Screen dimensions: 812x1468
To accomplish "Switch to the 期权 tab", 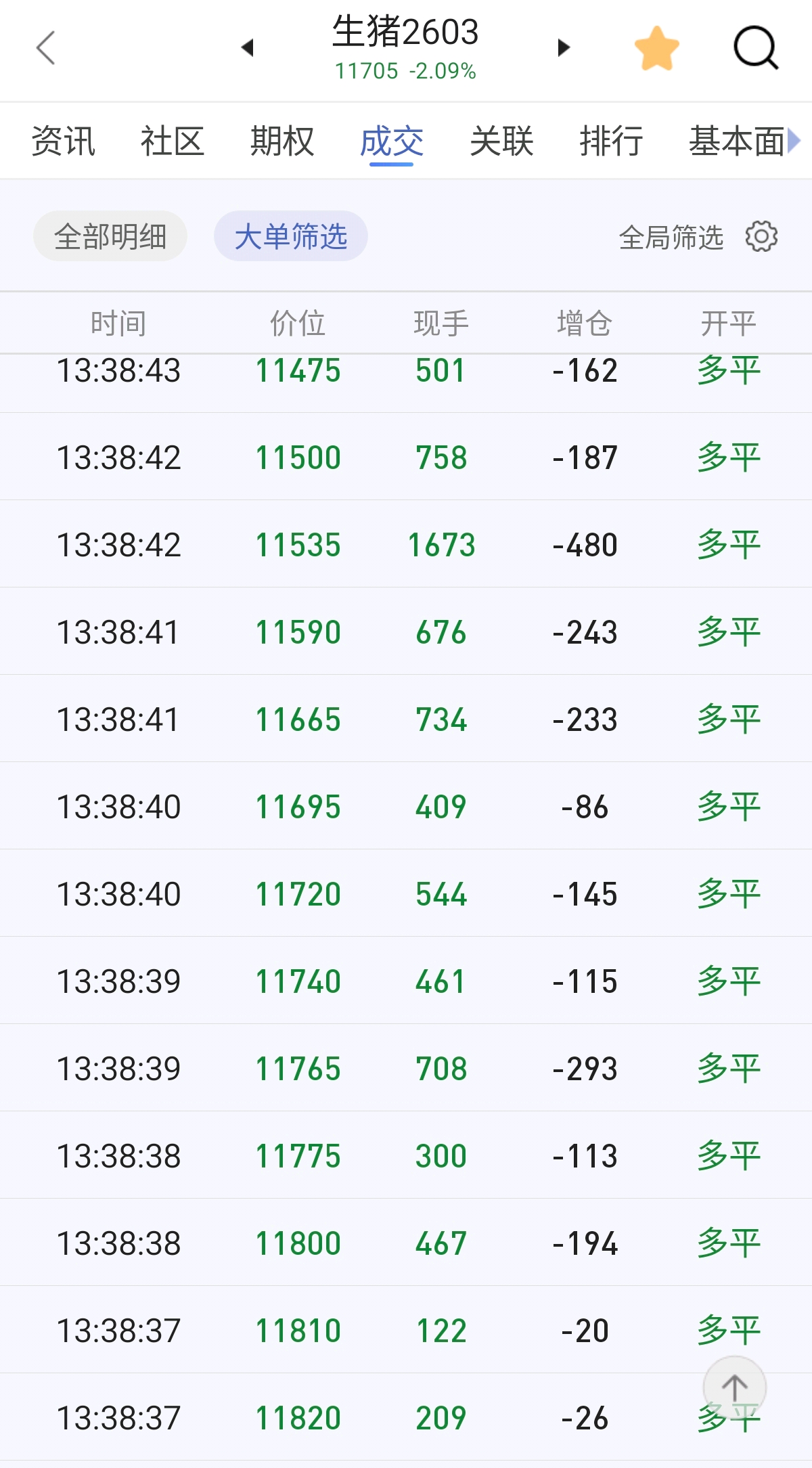I will 282,141.
